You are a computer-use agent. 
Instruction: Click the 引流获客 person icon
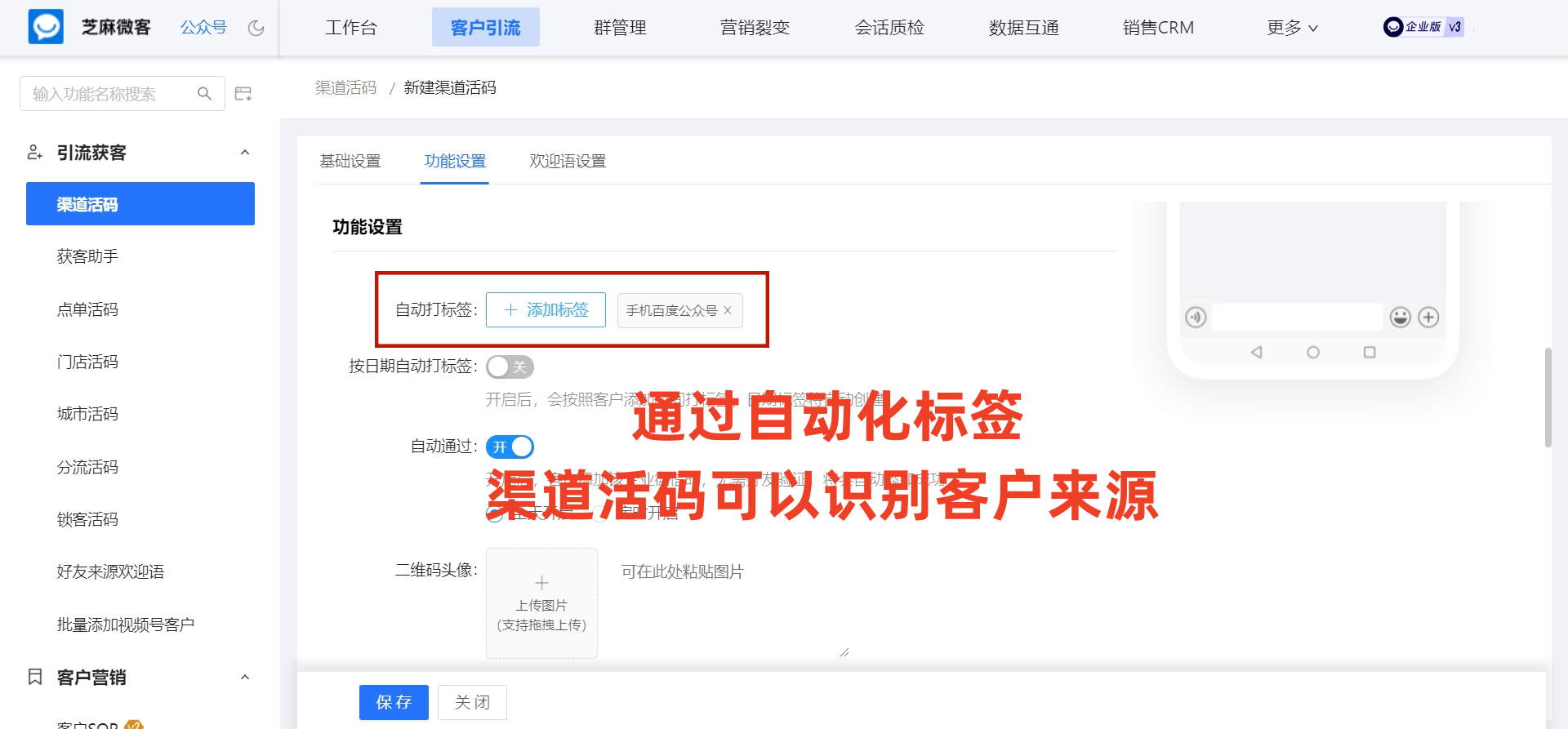point(34,153)
